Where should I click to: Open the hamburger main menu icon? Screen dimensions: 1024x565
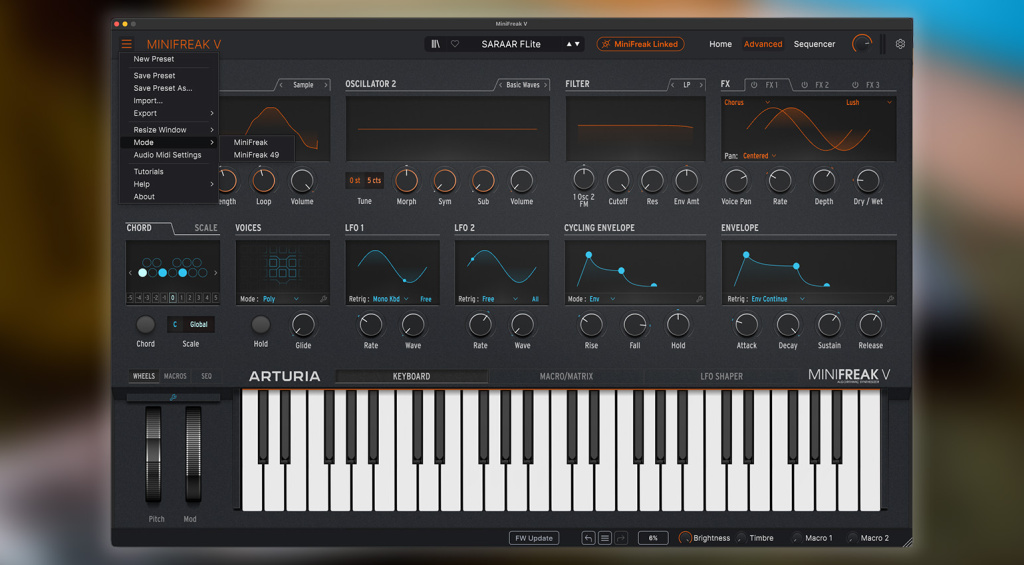127,44
